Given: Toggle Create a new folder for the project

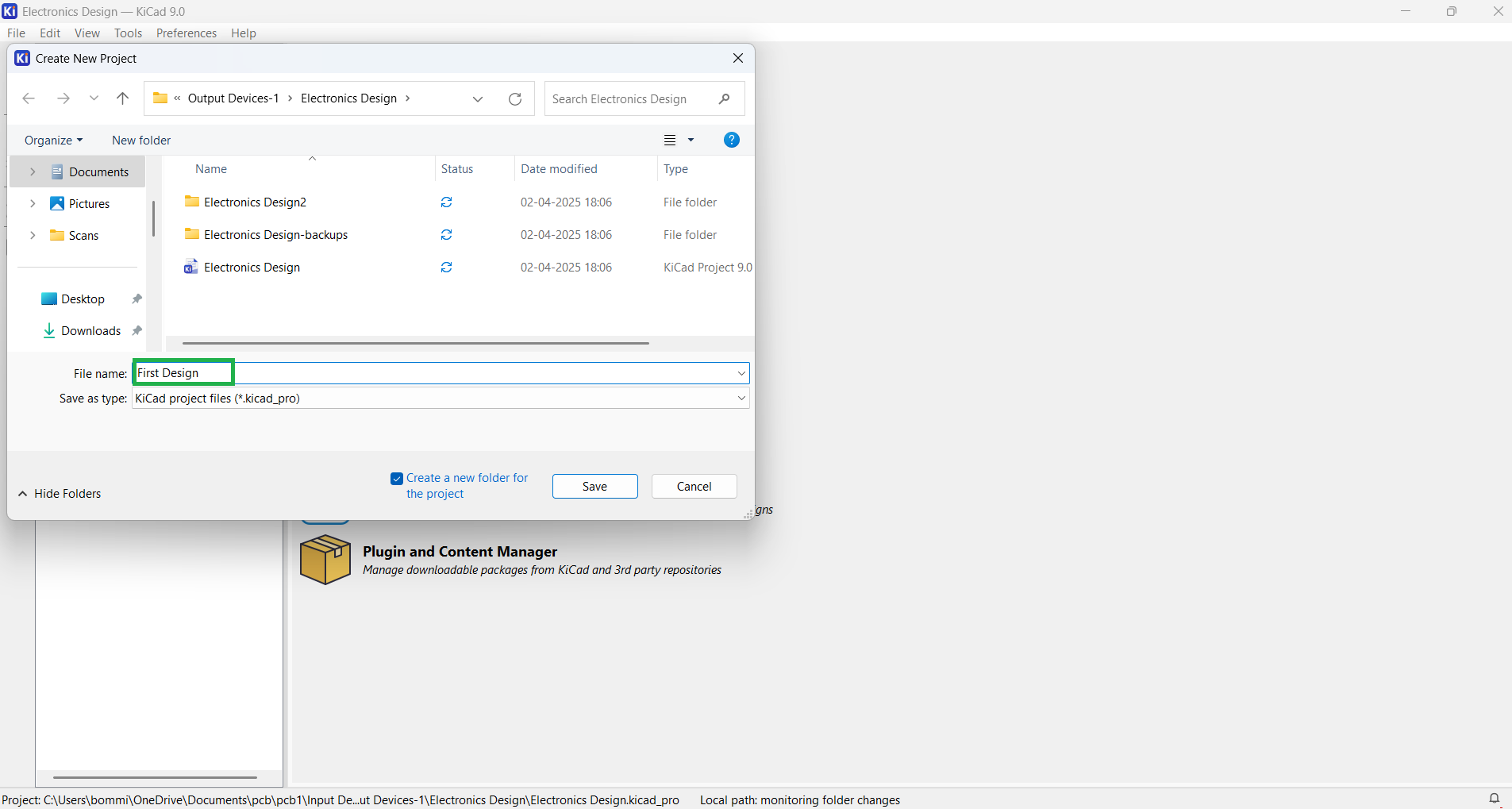Looking at the screenshot, I should pyautogui.click(x=397, y=479).
